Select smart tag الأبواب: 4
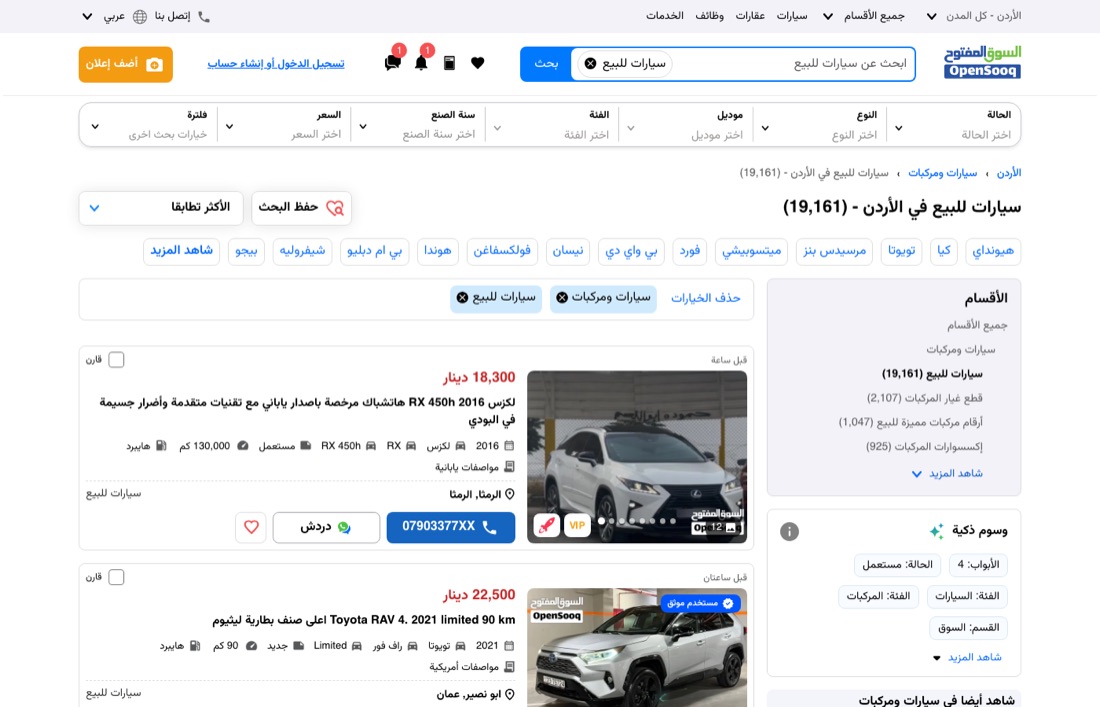1100x707 pixels. click(x=978, y=565)
